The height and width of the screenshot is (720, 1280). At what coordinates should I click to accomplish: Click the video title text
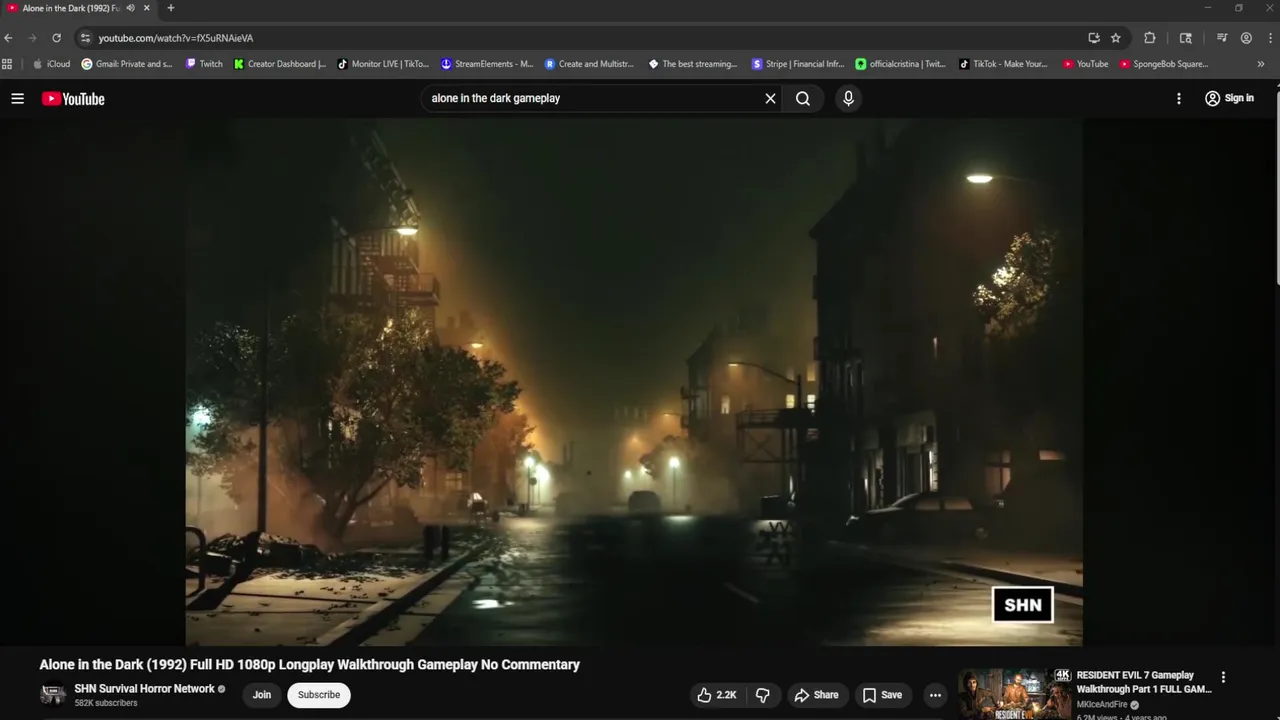pos(309,665)
